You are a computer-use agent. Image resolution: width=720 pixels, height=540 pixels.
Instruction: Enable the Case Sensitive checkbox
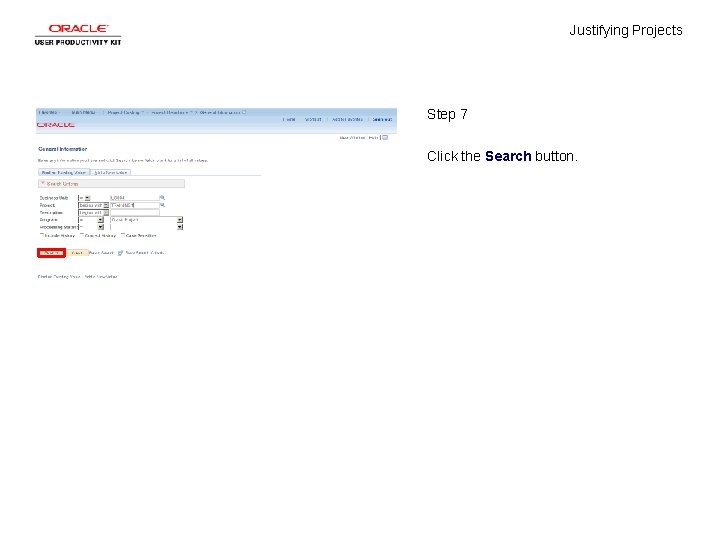123,235
